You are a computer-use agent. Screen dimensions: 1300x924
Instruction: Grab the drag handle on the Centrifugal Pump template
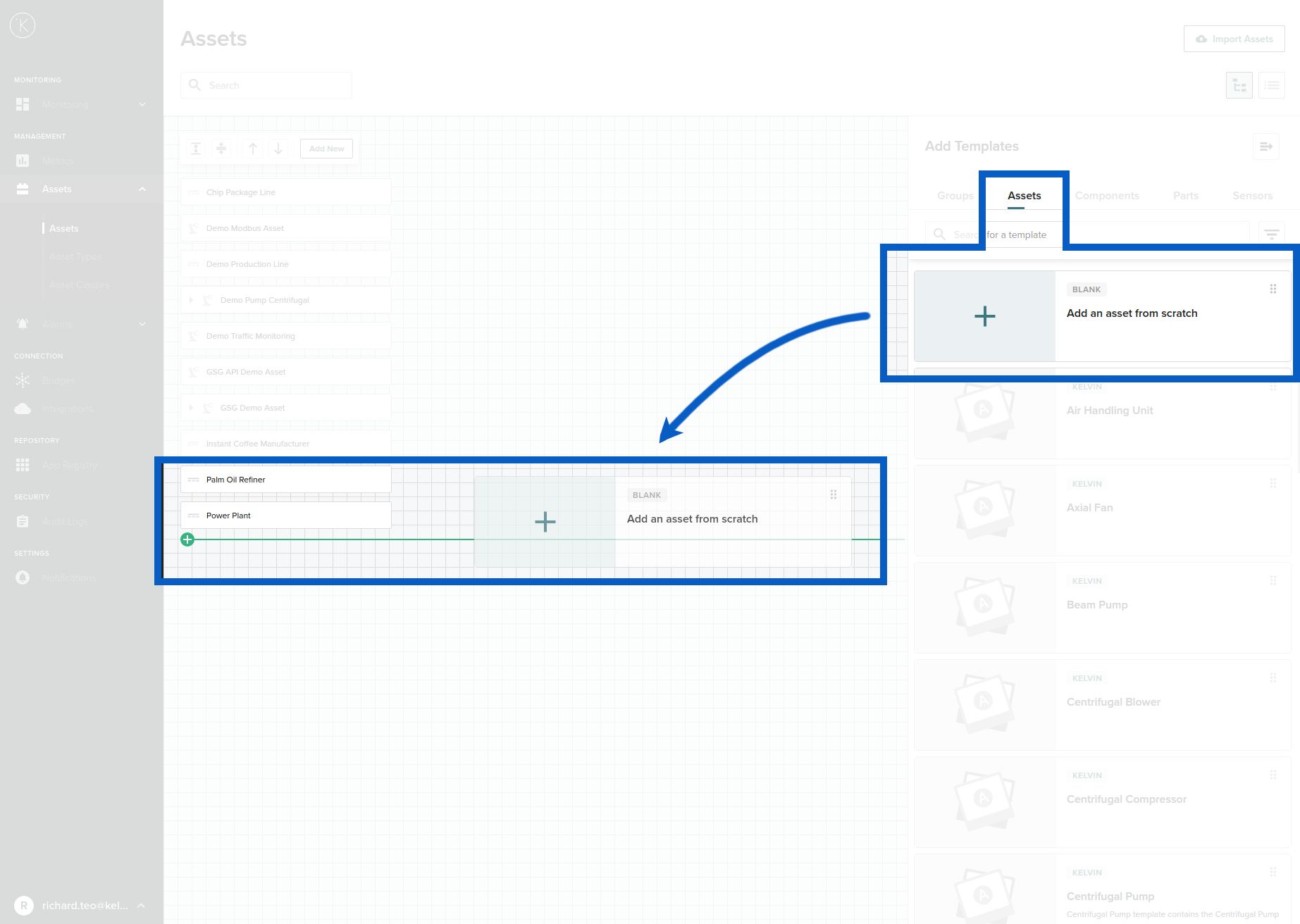[x=1273, y=872]
